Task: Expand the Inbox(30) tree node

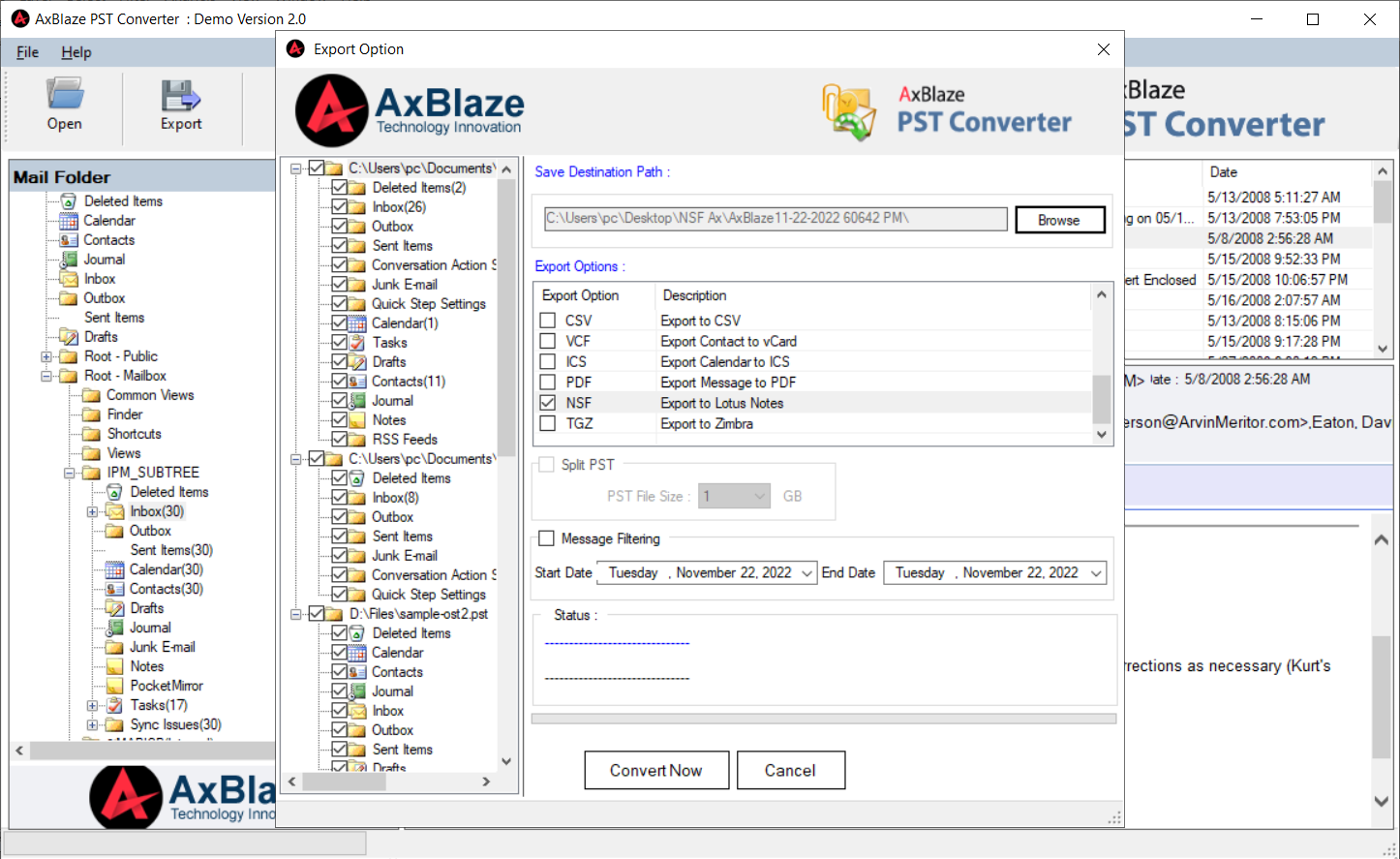Action: pos(93,511)
